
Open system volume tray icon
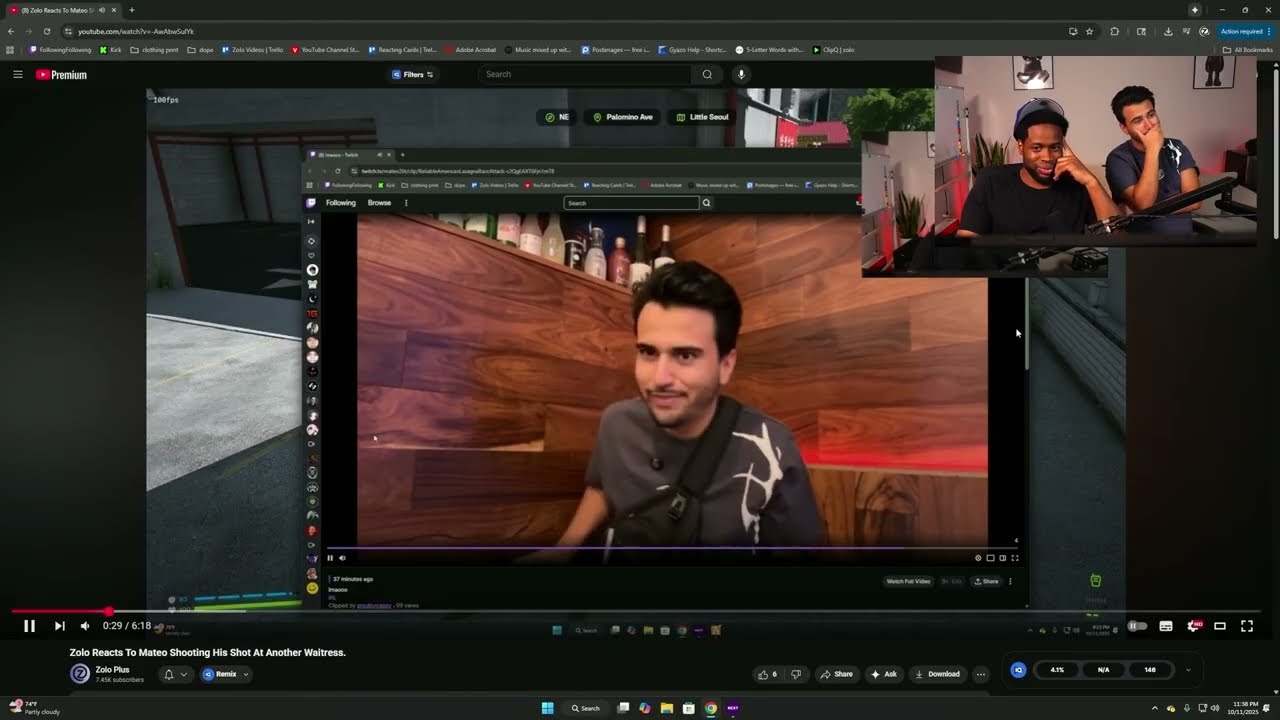pyautogui.click(x=1215, y=708)
